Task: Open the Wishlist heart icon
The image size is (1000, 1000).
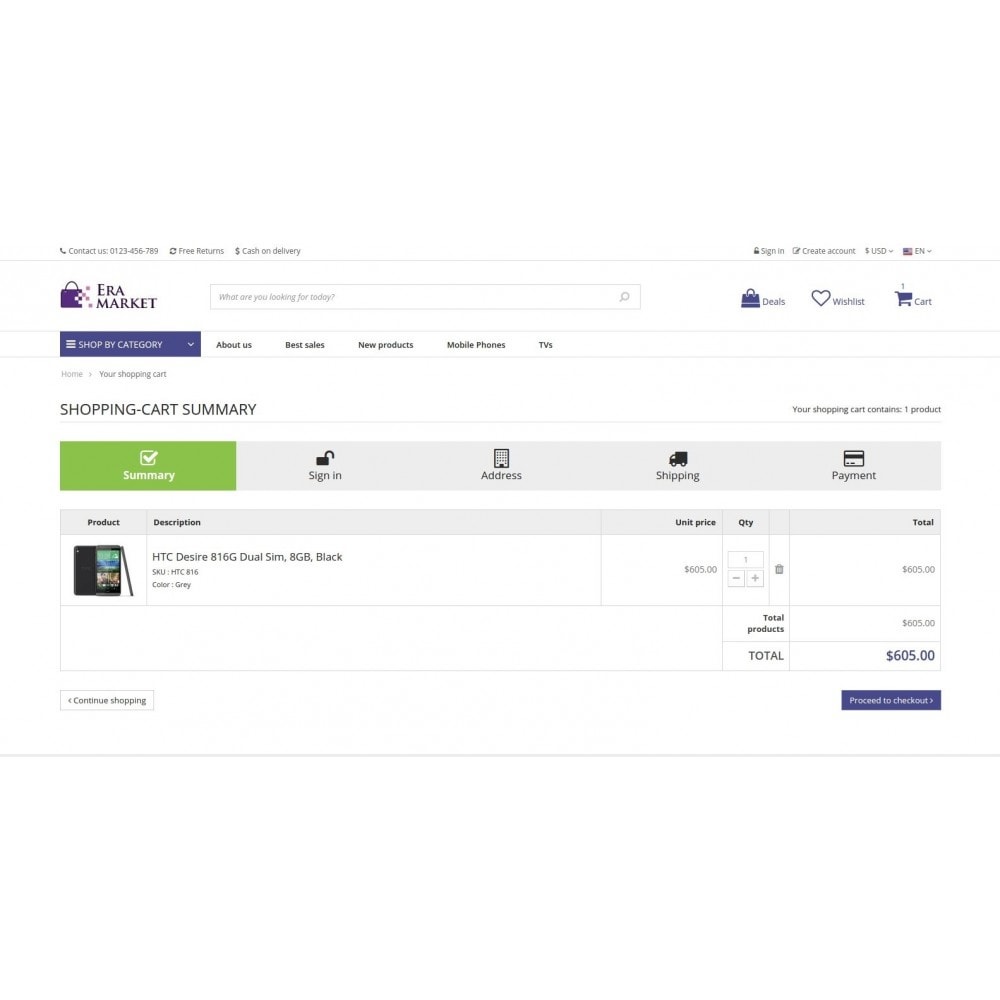Action: (x=821, y=298)
